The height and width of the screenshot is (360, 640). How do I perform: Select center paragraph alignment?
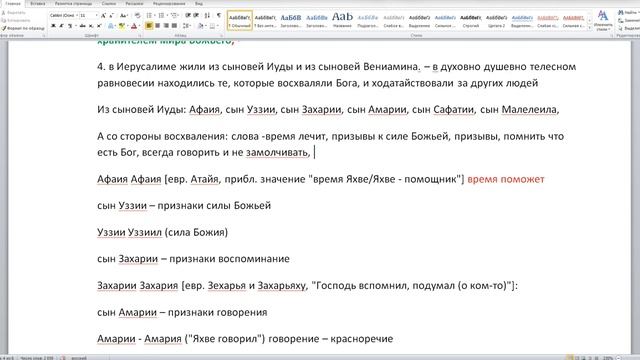158,26
